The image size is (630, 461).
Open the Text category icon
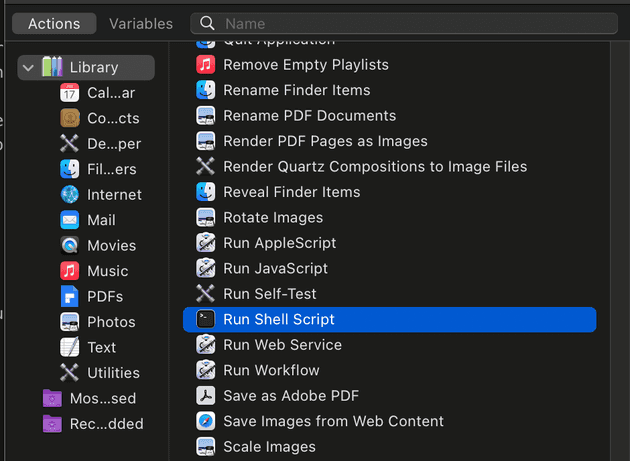70,347
